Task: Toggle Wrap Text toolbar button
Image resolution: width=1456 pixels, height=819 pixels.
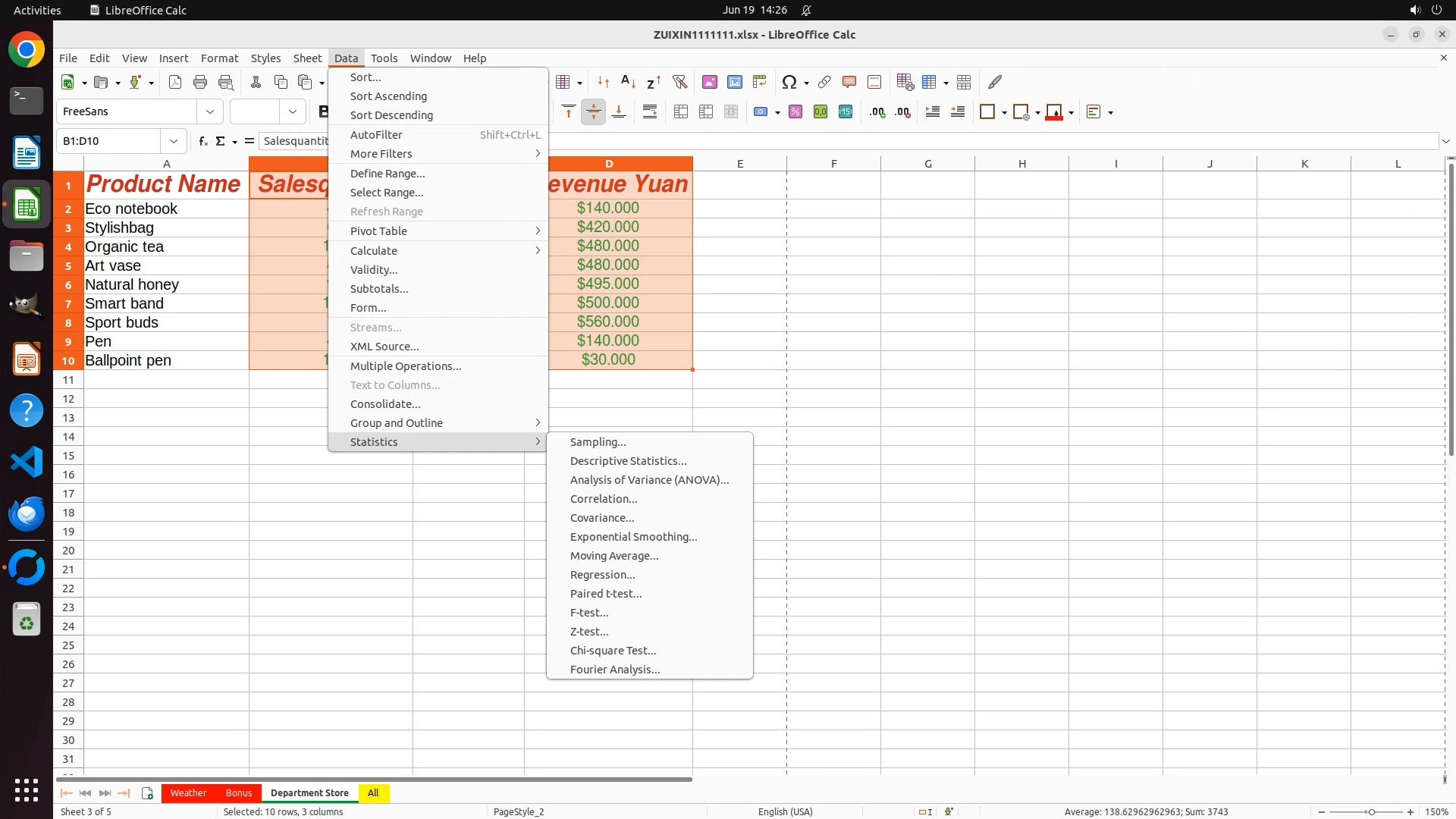Action: tap(650, 112)
